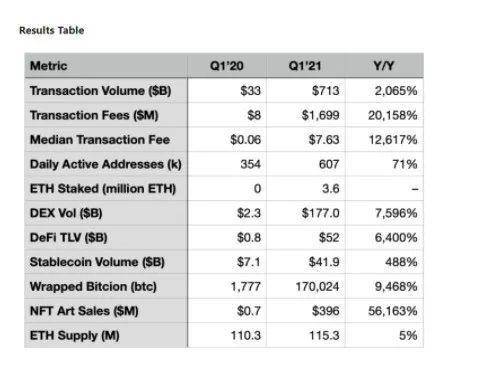The height and width of the screenshot is (371, 482).
Task: Click the ETH Supply (M) row label
Action: (x=75, y=336)
